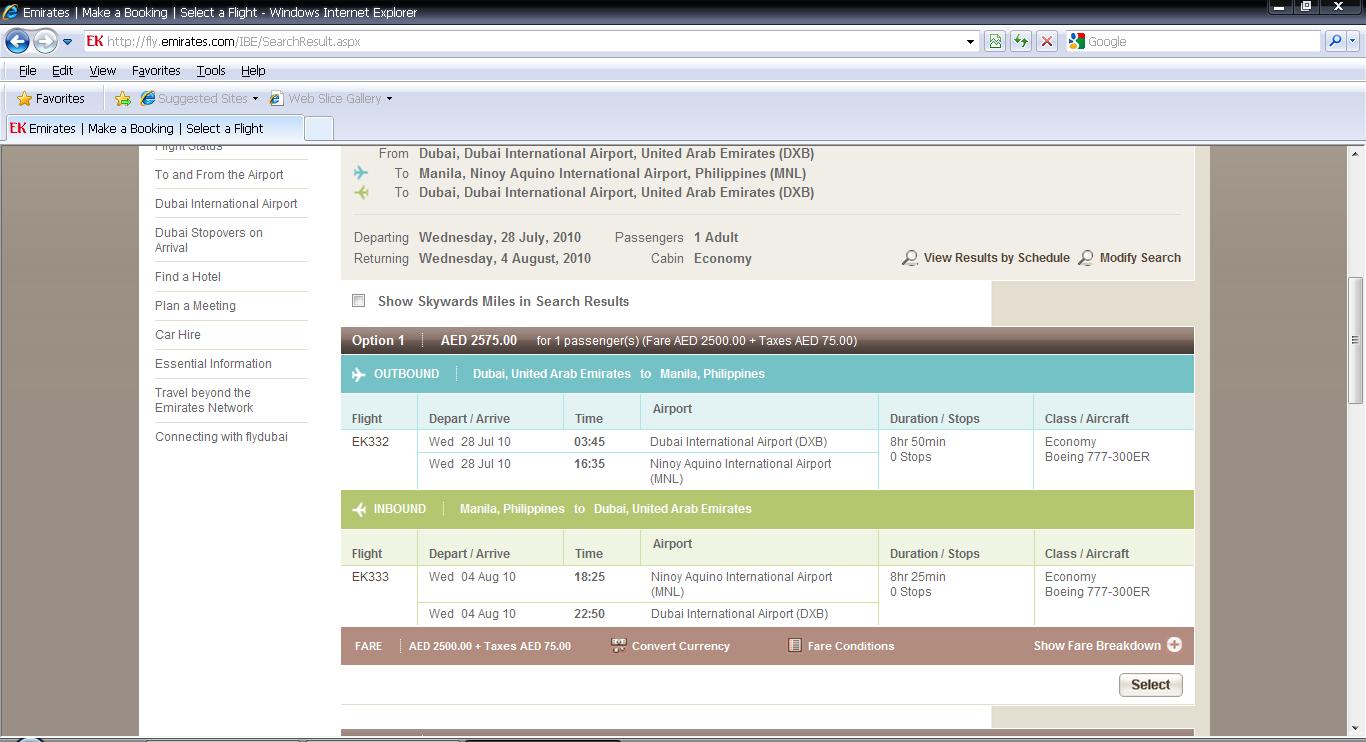
Task: Open the Find a Hotel link
Action: (188, 277)
